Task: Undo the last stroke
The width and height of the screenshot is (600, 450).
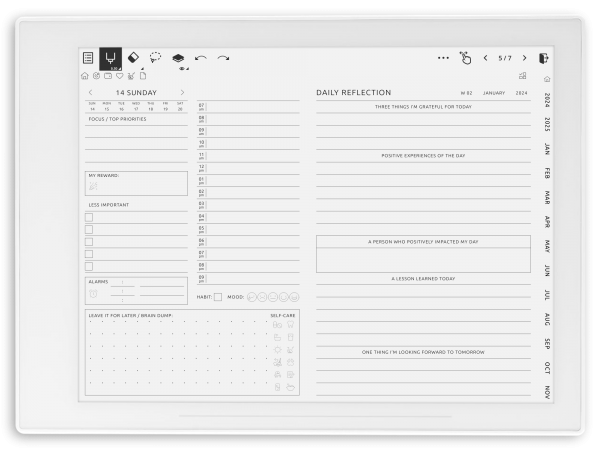Action: point(201,58)
